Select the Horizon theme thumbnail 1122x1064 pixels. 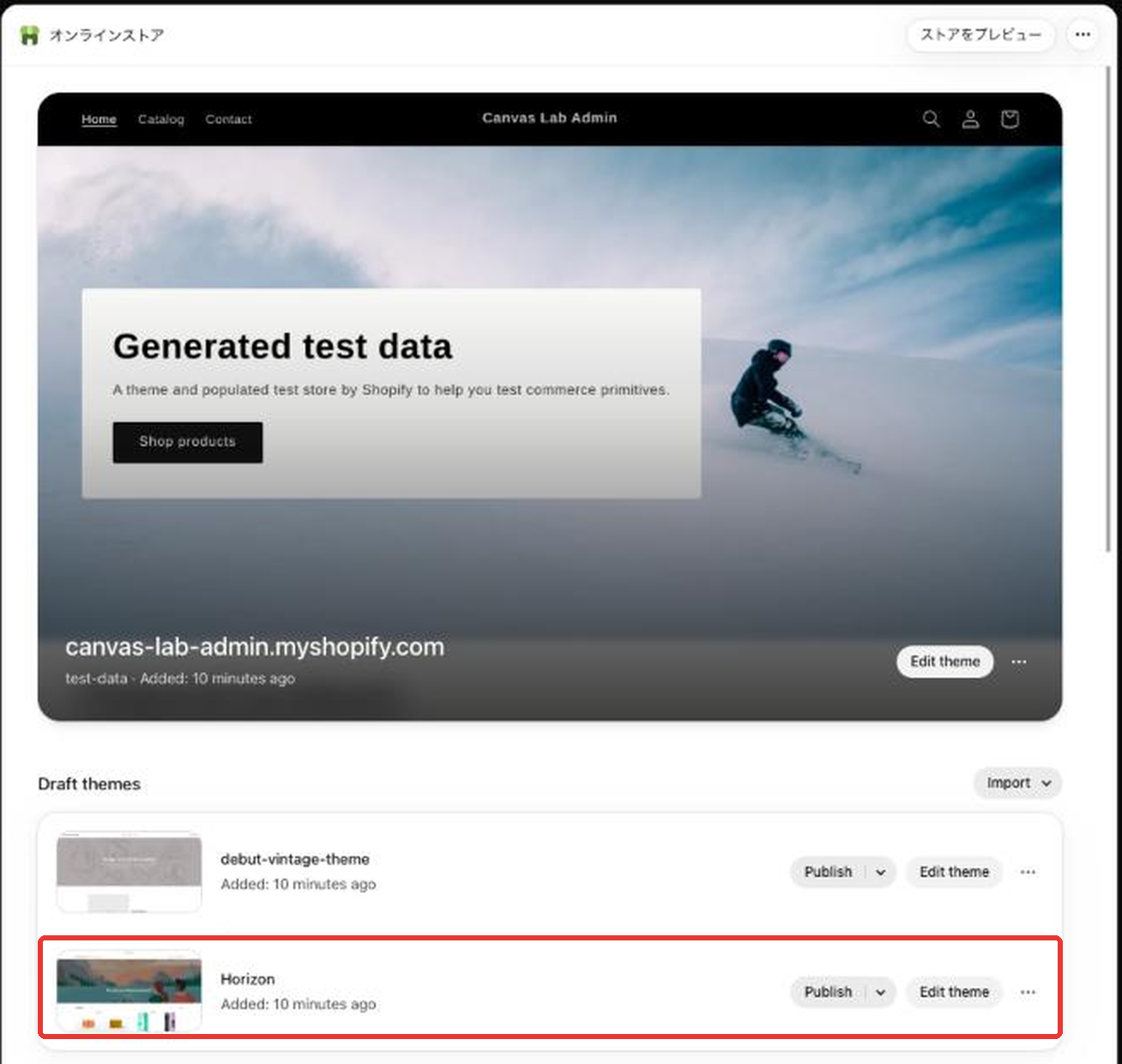(130, 992)
